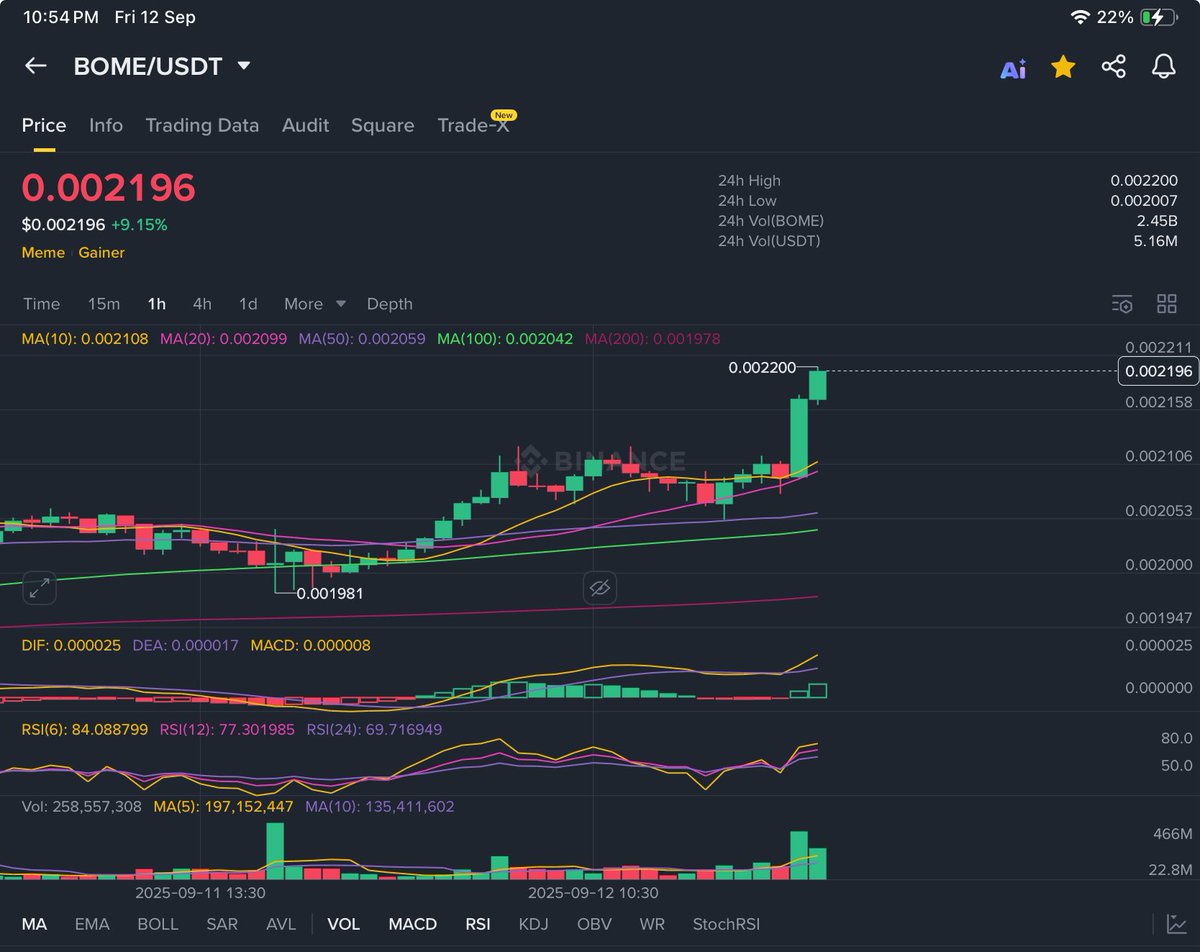Toggle the SAR indicator
Image resolution: width=1200 pixels, height=952 pixels.
point(222,924)
